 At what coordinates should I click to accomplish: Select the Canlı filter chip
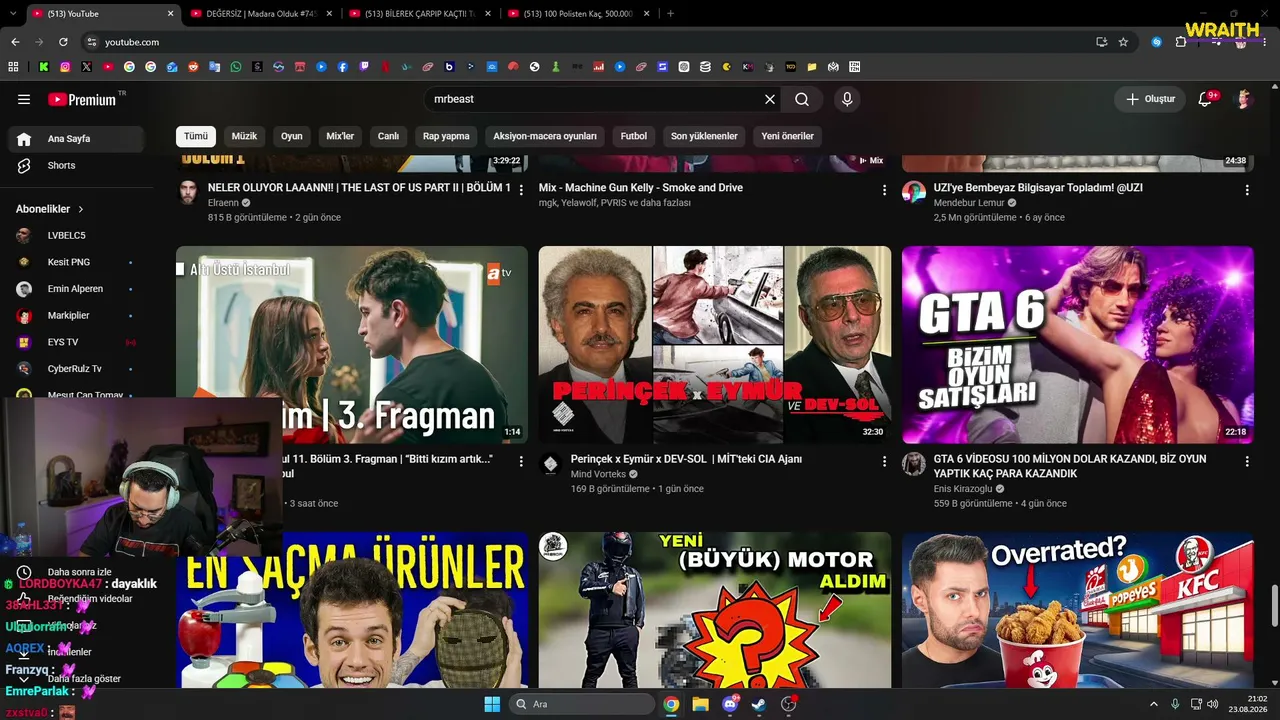point(388,136)
